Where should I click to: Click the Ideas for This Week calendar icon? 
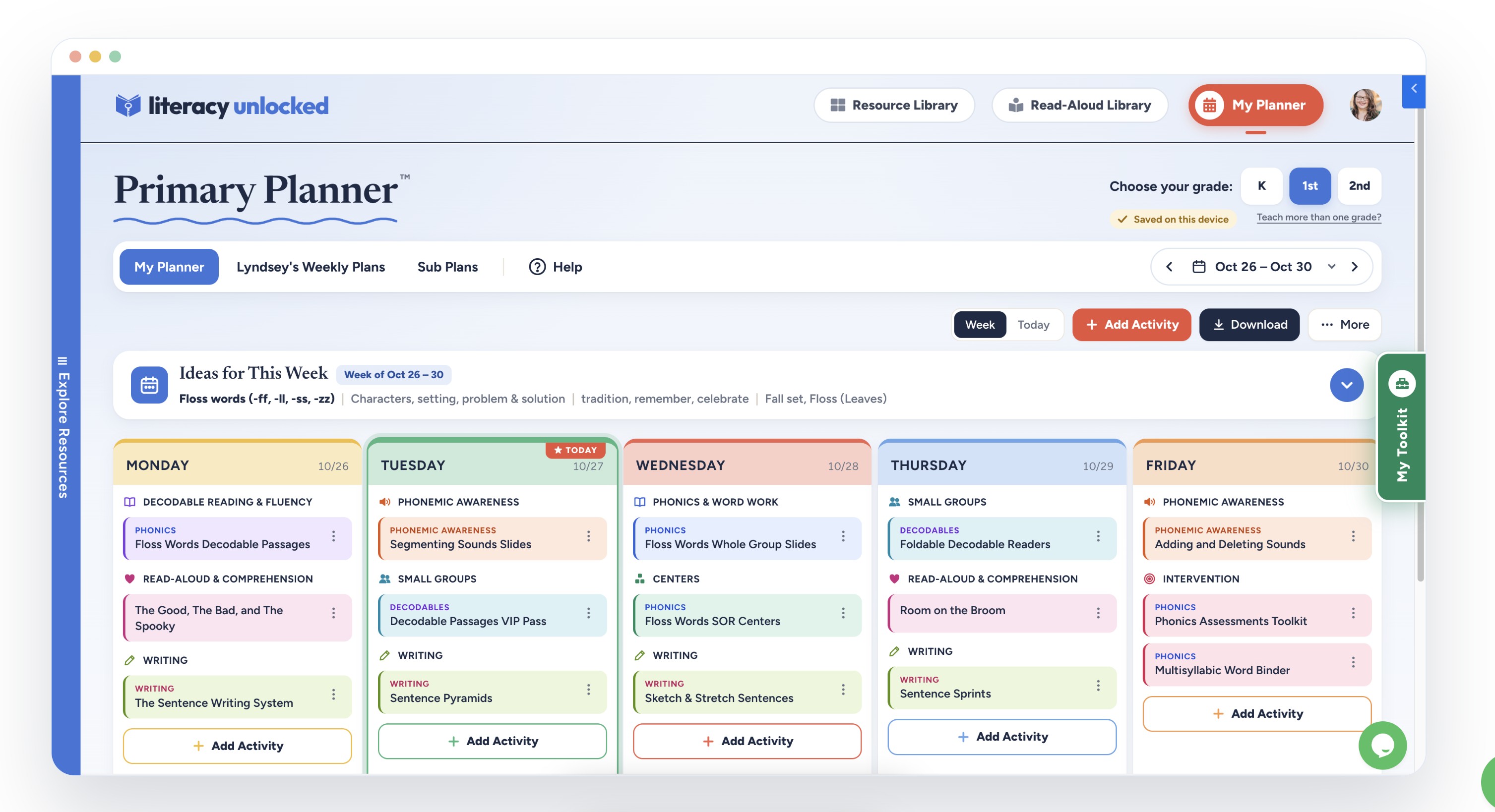[149, 385]
